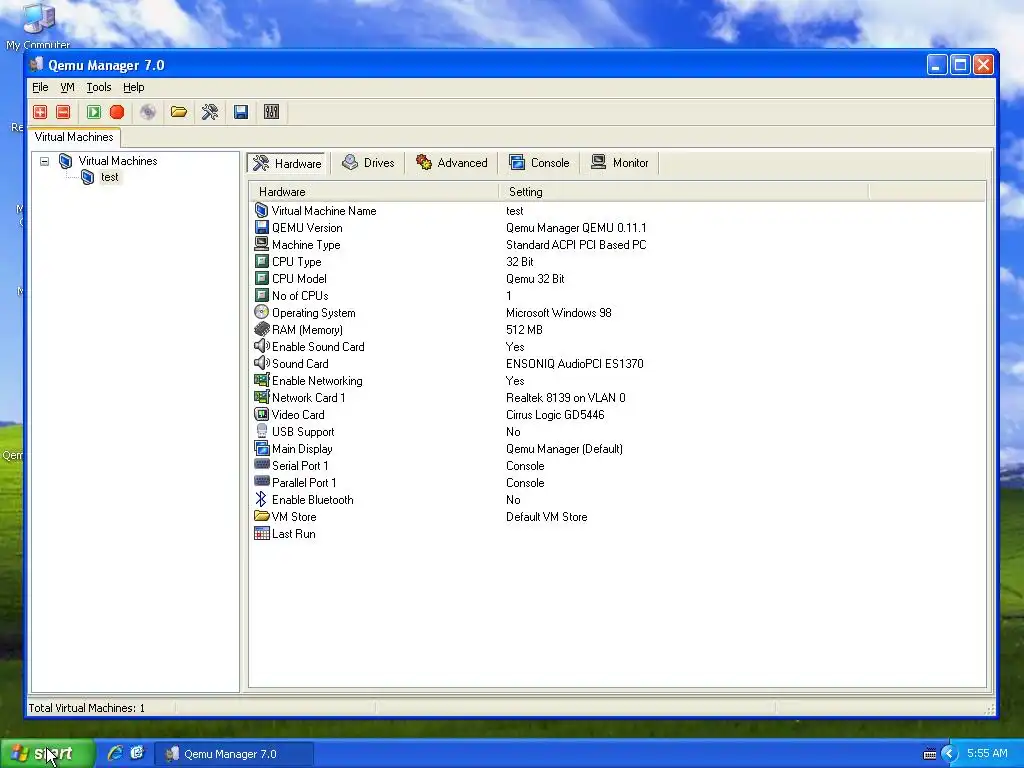This screenshot has height=768, width=1024.
Task: Select 'ENSONIQ AudioPCI ES1370' sound card value
Action: coord(575,364)
